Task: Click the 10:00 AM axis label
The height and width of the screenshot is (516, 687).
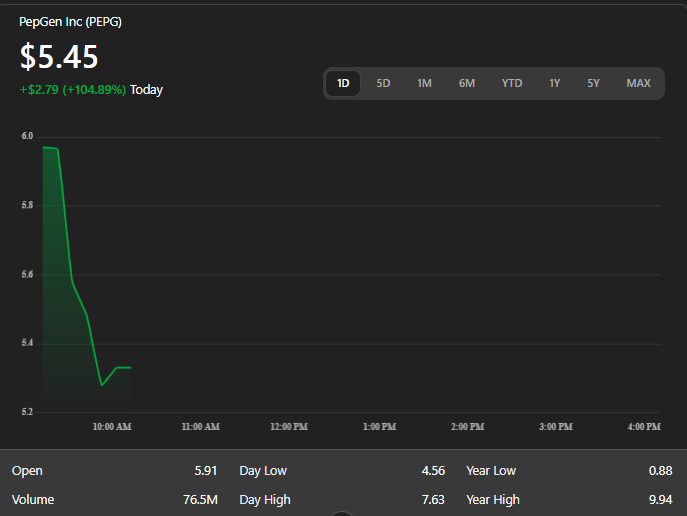Action: click(112, 427)
